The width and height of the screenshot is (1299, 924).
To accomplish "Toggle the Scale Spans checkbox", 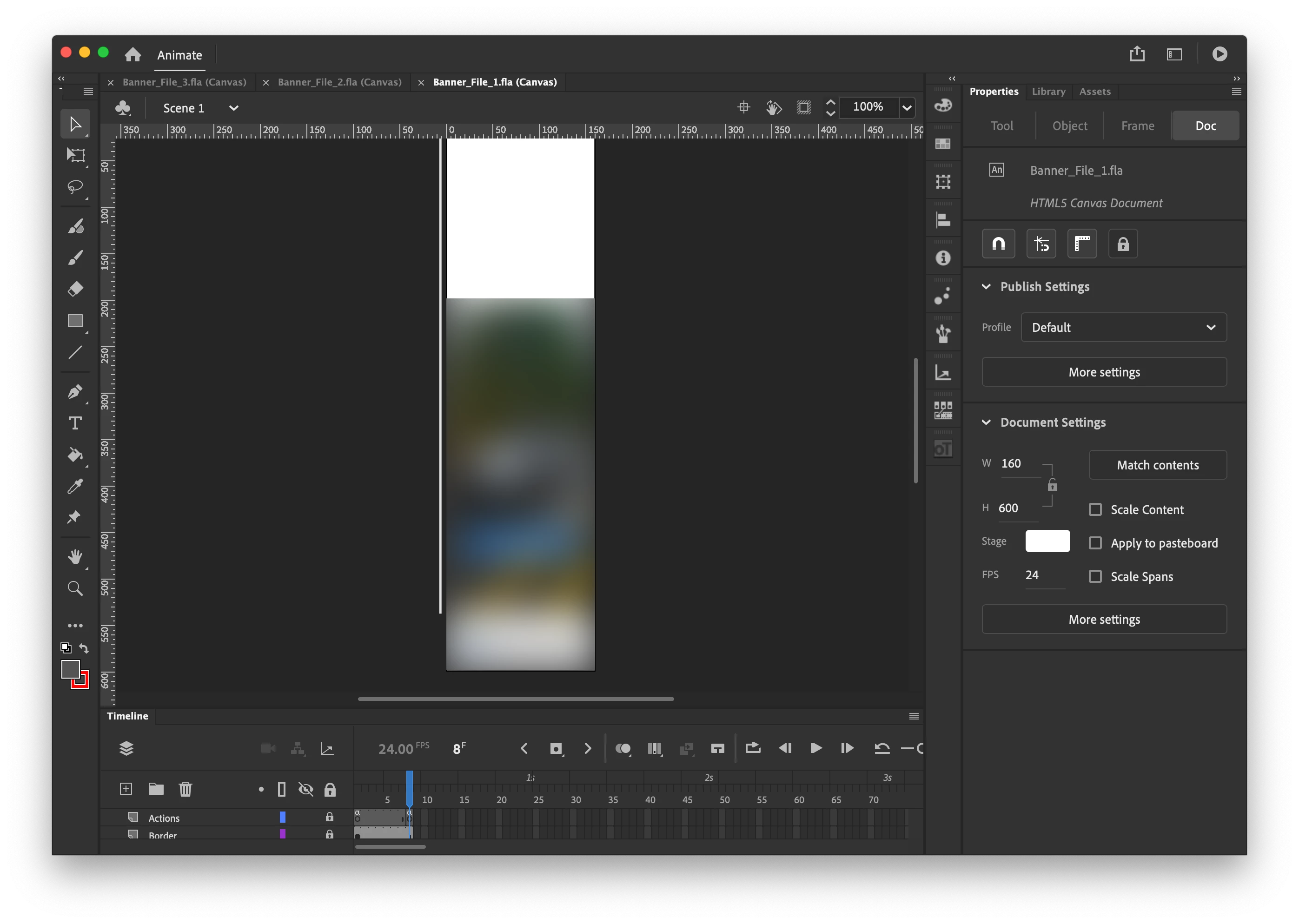I will tap(1095, 577).
